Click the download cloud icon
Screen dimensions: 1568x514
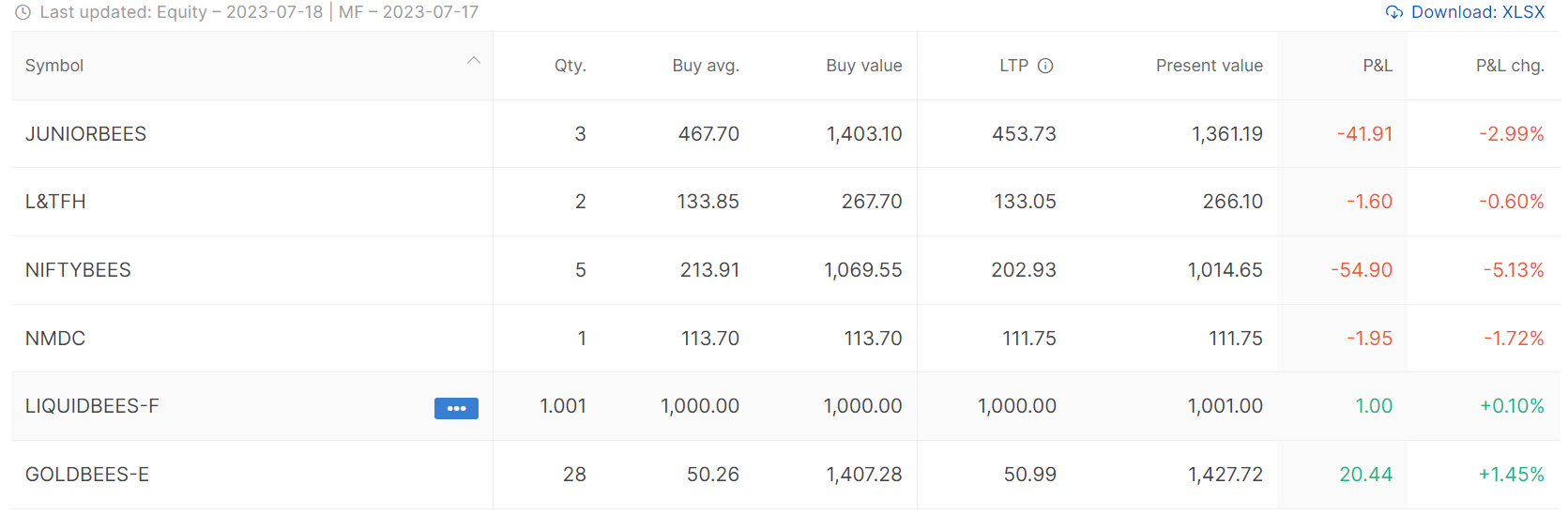pos(1394,12)
